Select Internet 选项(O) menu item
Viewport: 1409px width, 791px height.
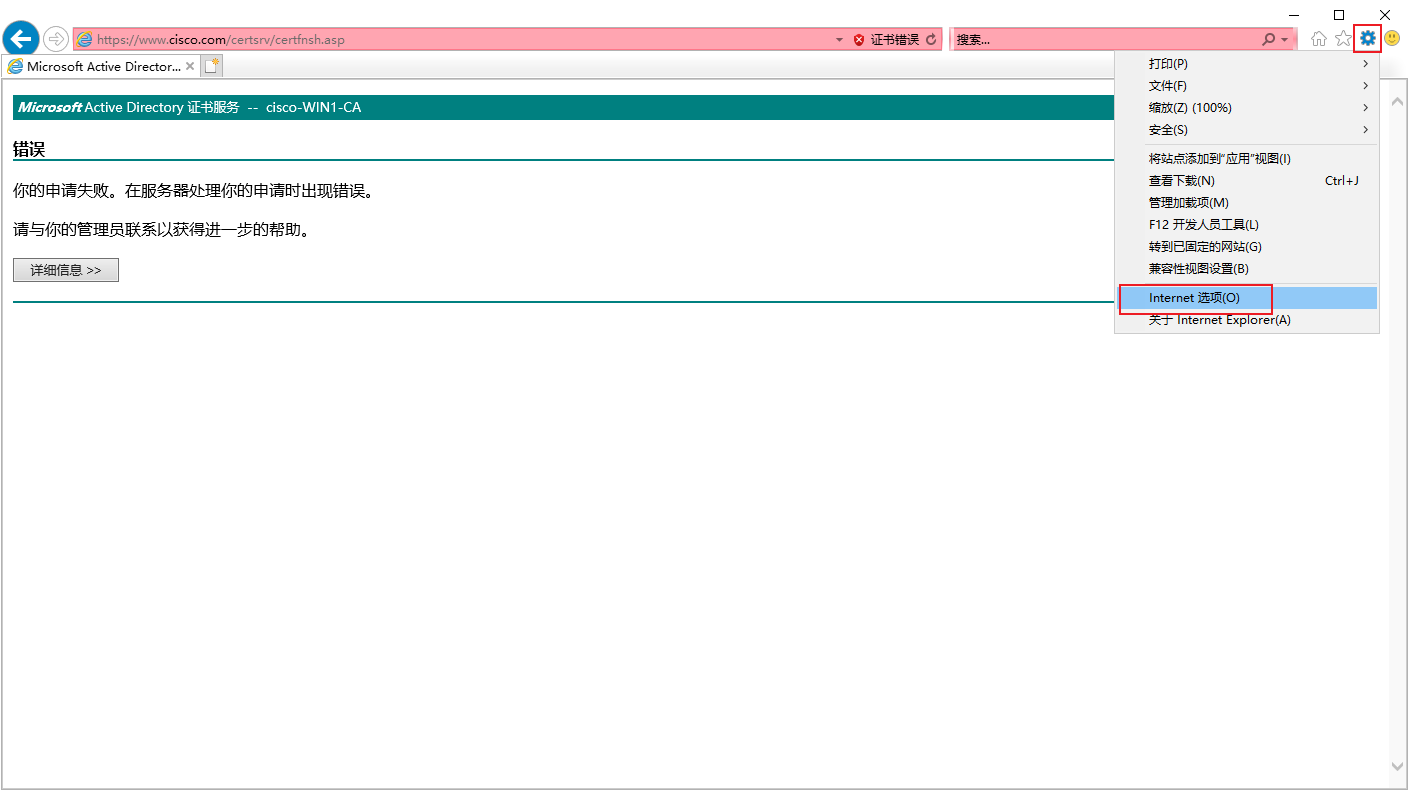[1247, 298]
